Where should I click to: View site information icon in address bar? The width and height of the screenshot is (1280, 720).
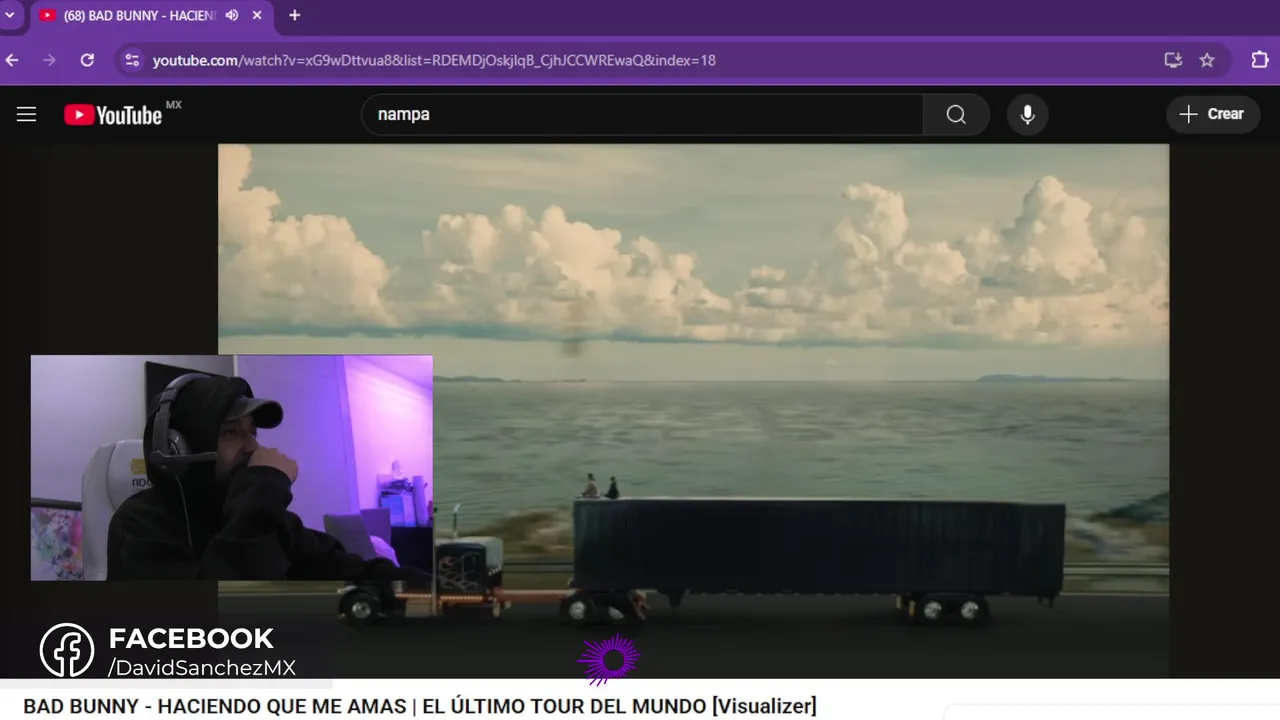[x=132, y=60]
